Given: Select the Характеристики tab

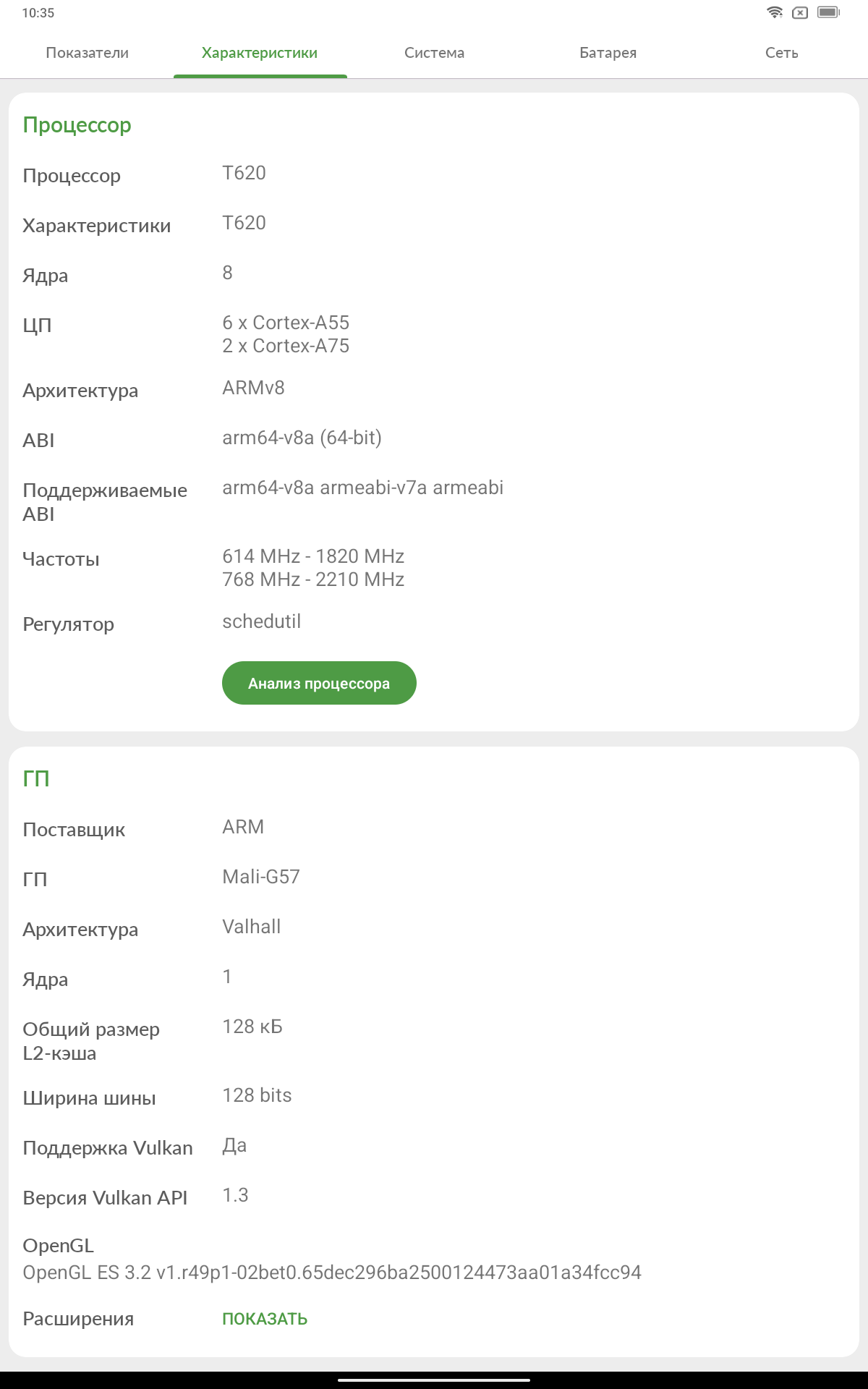Looking at the screenshot, I should coord(260,53).
